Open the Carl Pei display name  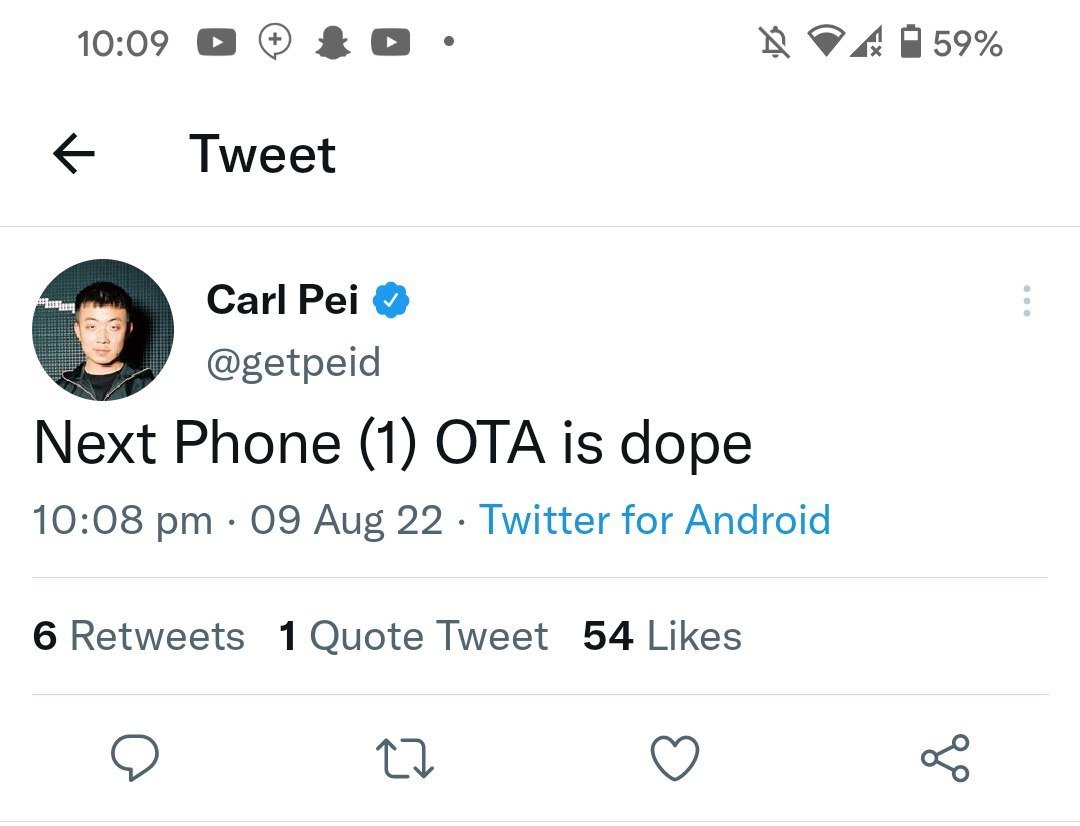(x=282, y=299)
